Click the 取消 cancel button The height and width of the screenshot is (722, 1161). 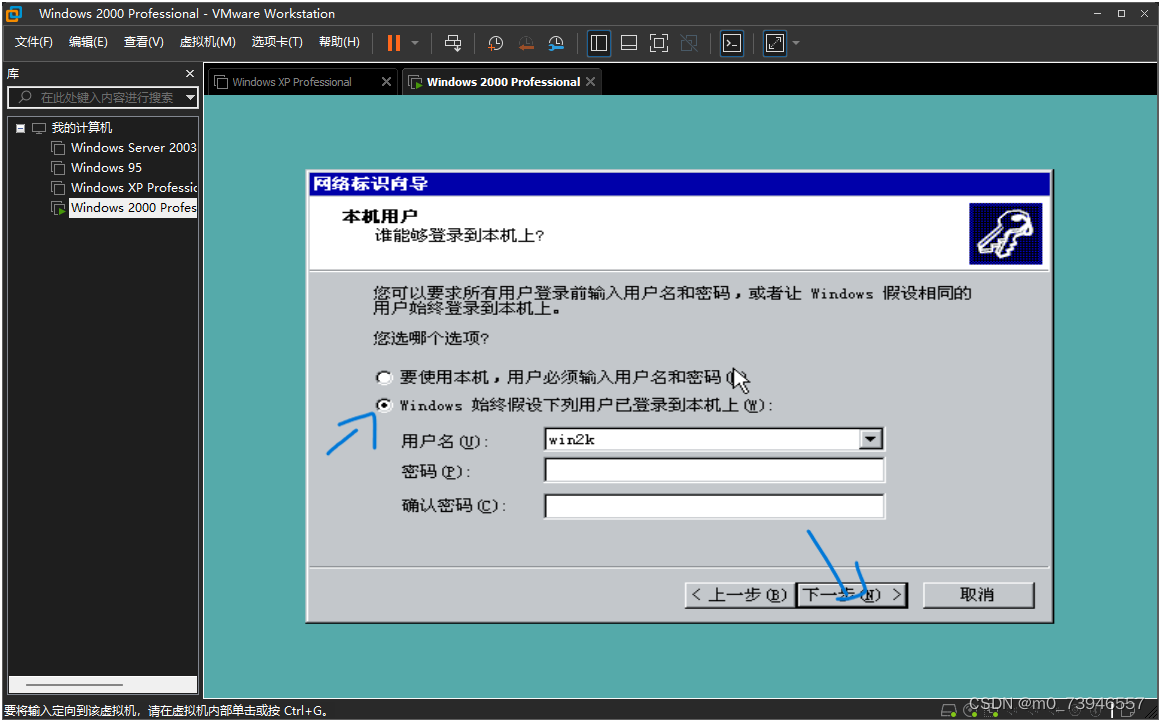(x=977, y=595)
